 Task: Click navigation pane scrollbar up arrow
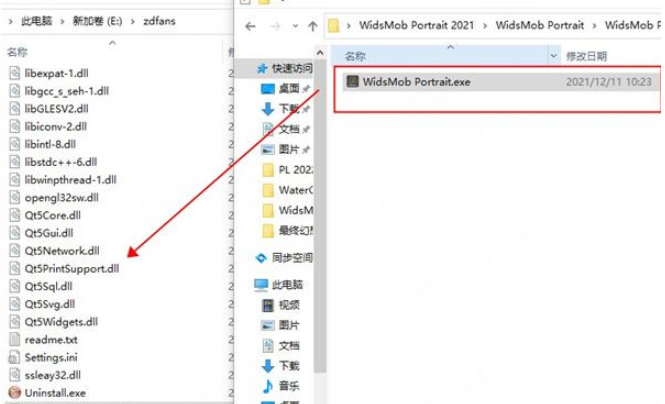[x=320, y=53]
